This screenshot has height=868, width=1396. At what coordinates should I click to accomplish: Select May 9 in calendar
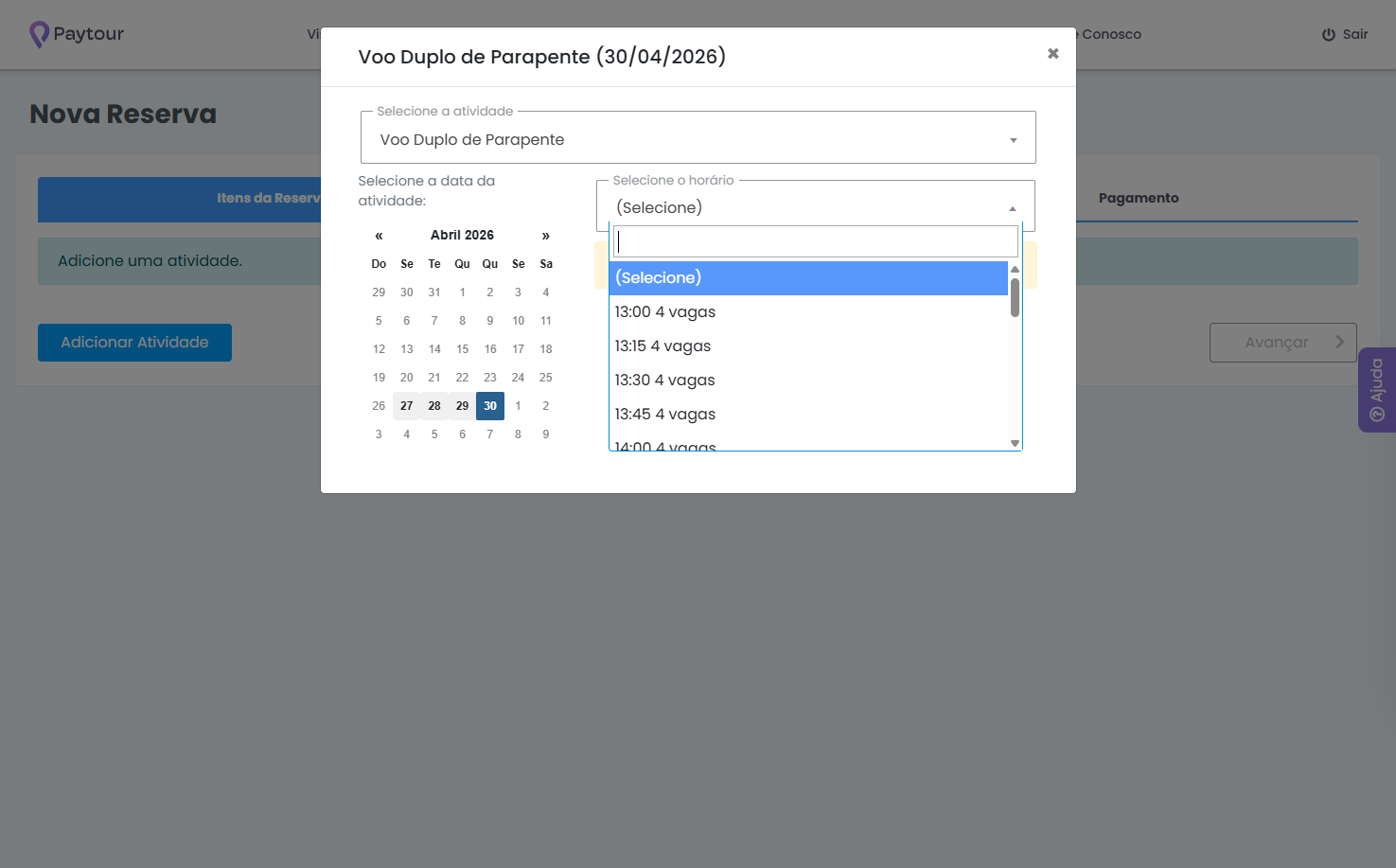coord(546,434)
